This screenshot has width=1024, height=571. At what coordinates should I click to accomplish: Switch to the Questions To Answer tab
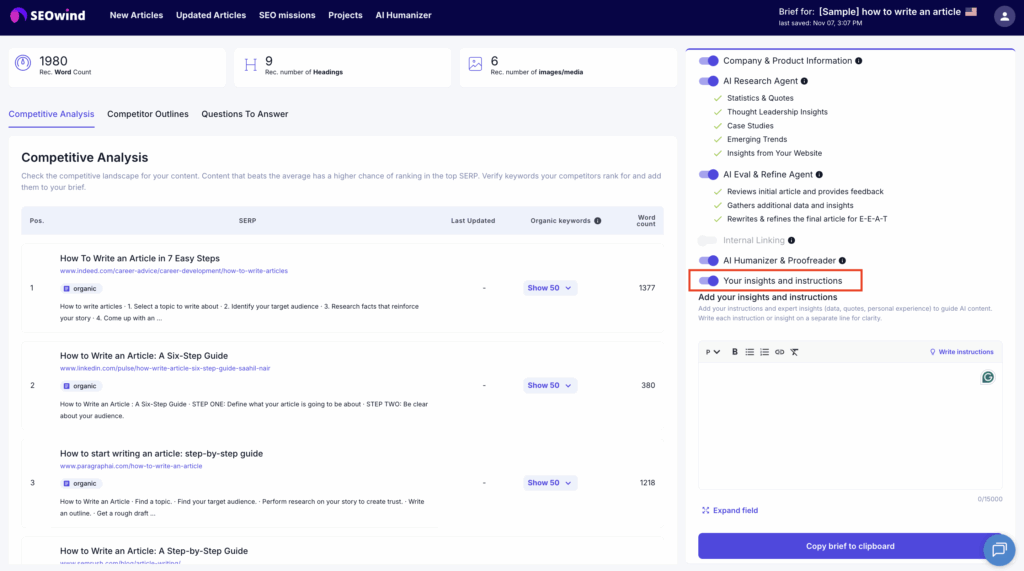244,114
